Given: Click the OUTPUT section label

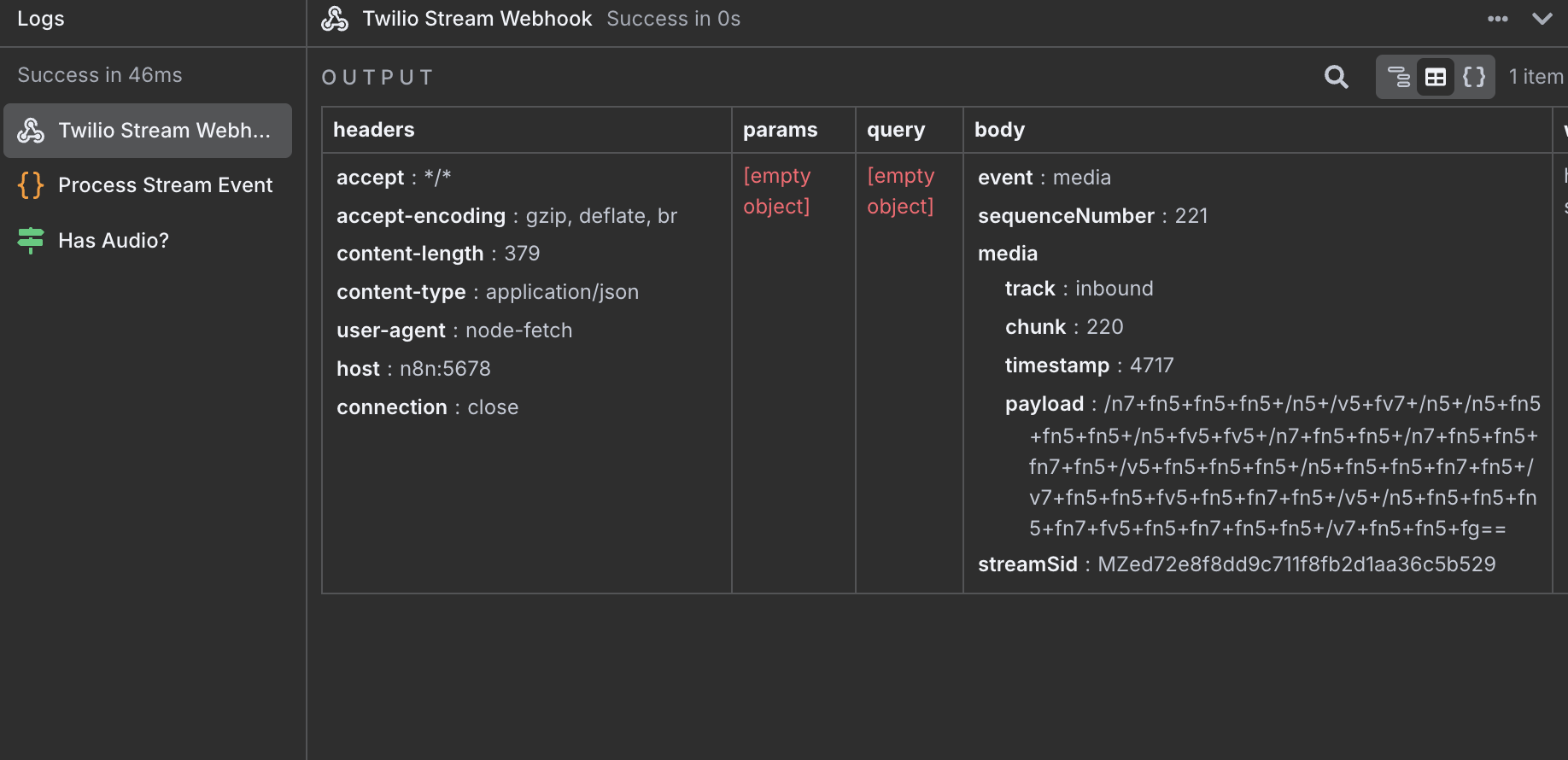Looking at the screenshot, I should 377,78.
